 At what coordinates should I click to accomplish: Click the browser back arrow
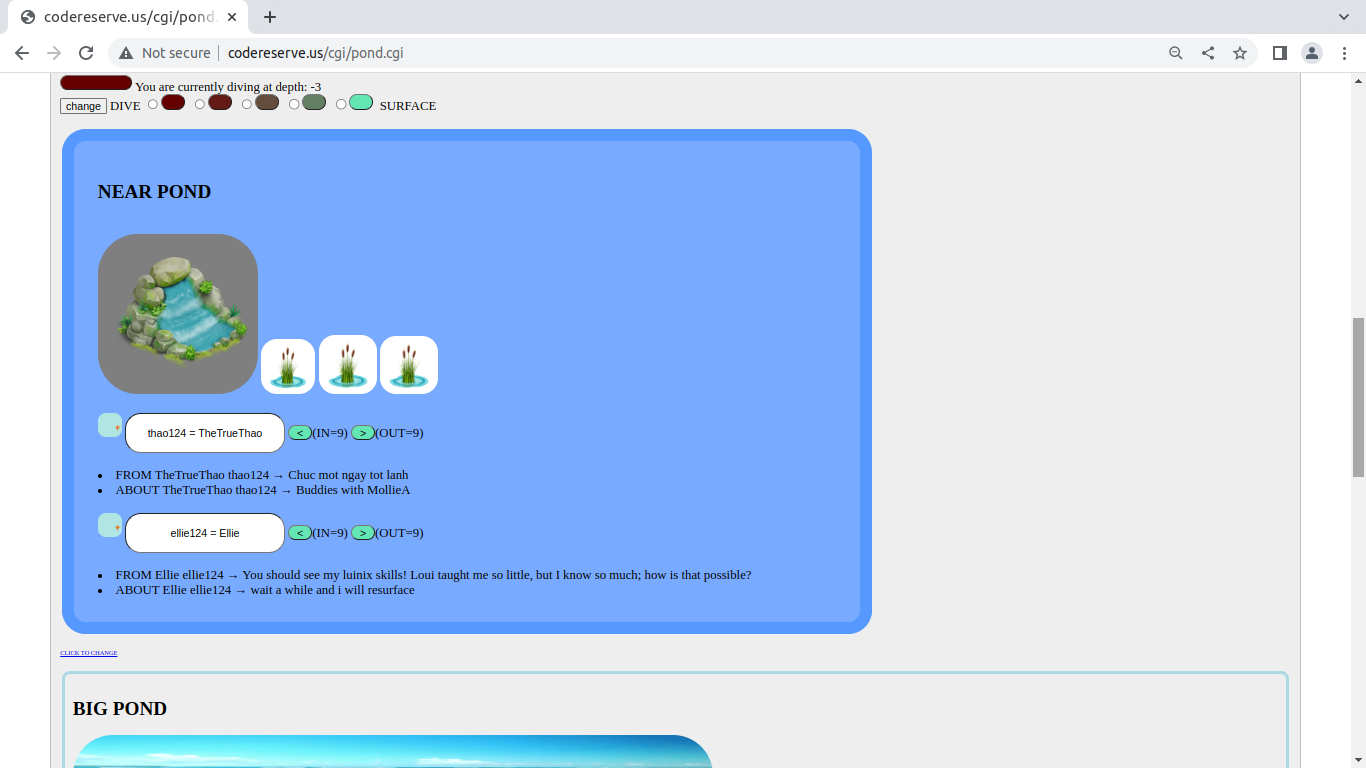(22, 53)
